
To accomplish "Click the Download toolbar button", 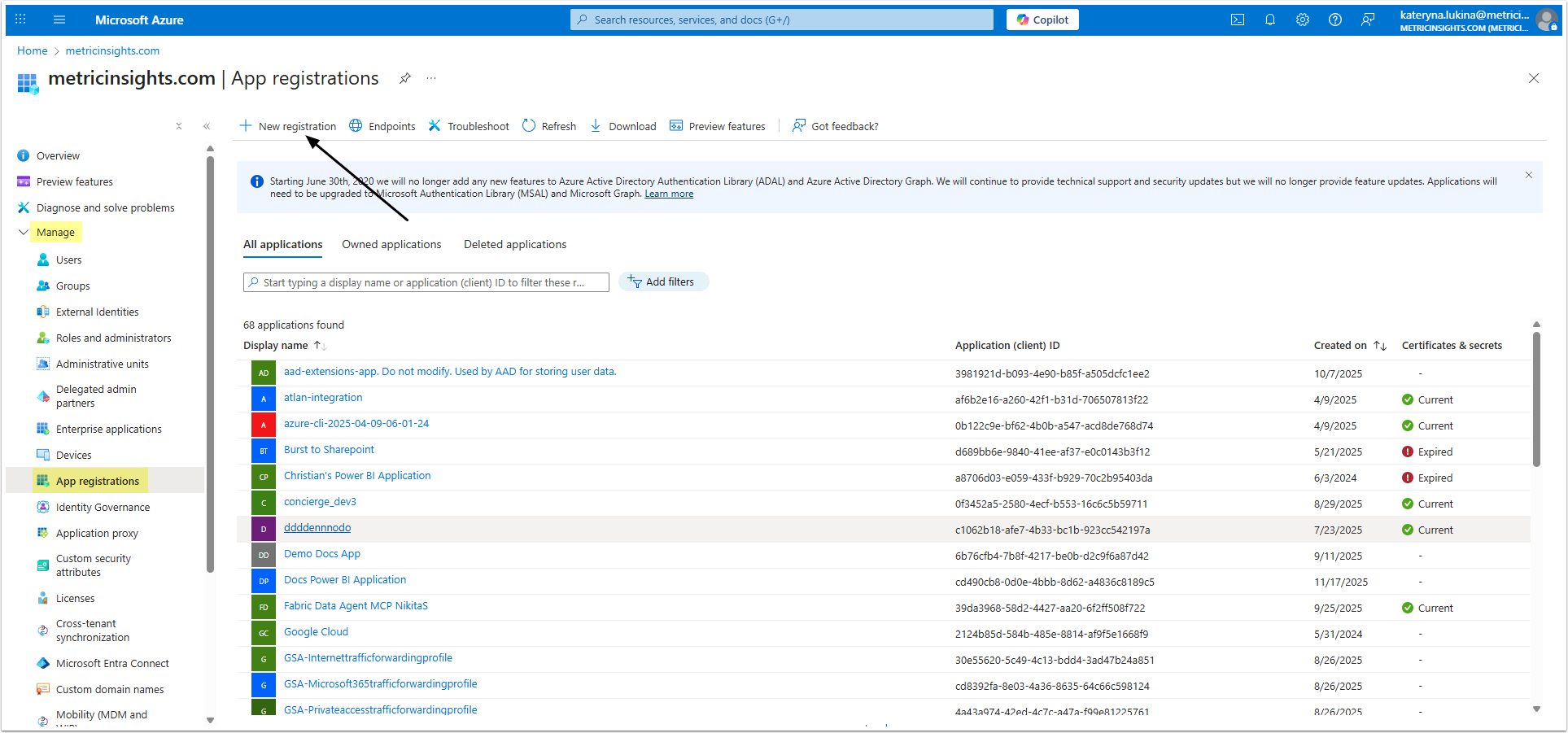I will click(x=623, y=126).
